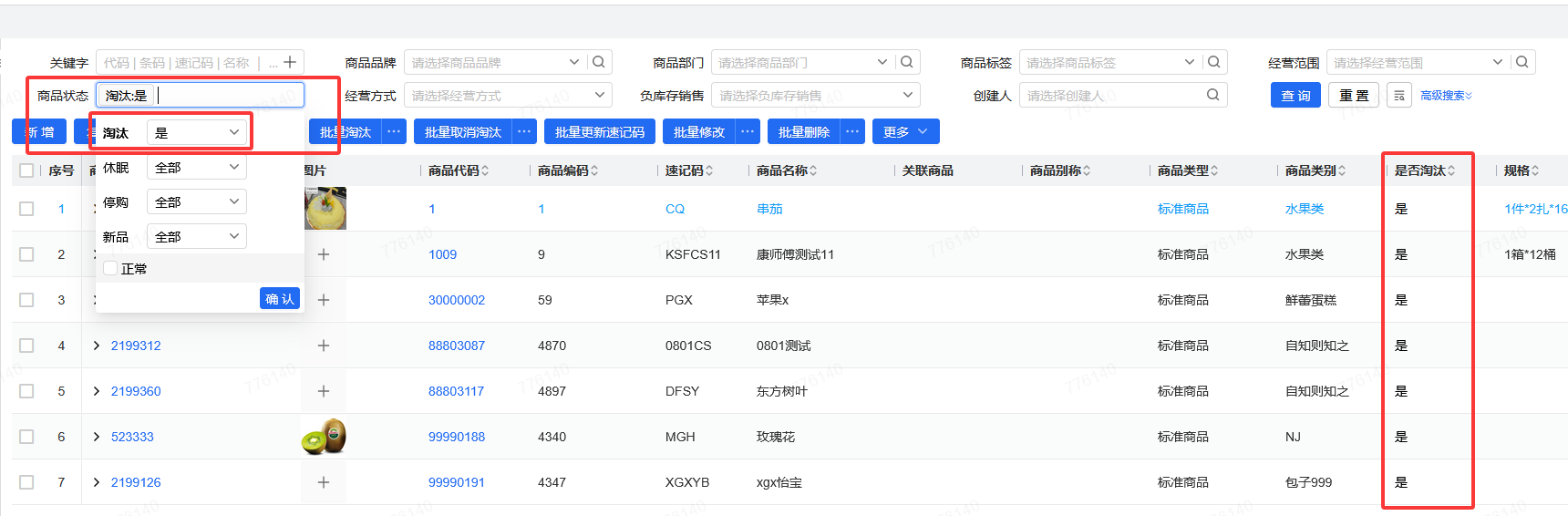The height and width of the screenshot is (516, 1568).
Task: Open the 更多 menu button
Action: (x=905, y=132)
